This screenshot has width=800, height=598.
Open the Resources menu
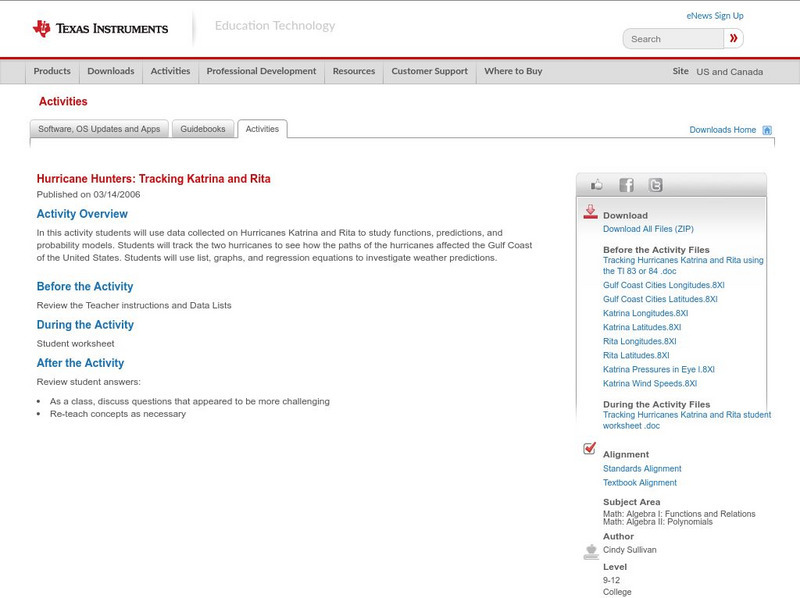coord(354,71)
